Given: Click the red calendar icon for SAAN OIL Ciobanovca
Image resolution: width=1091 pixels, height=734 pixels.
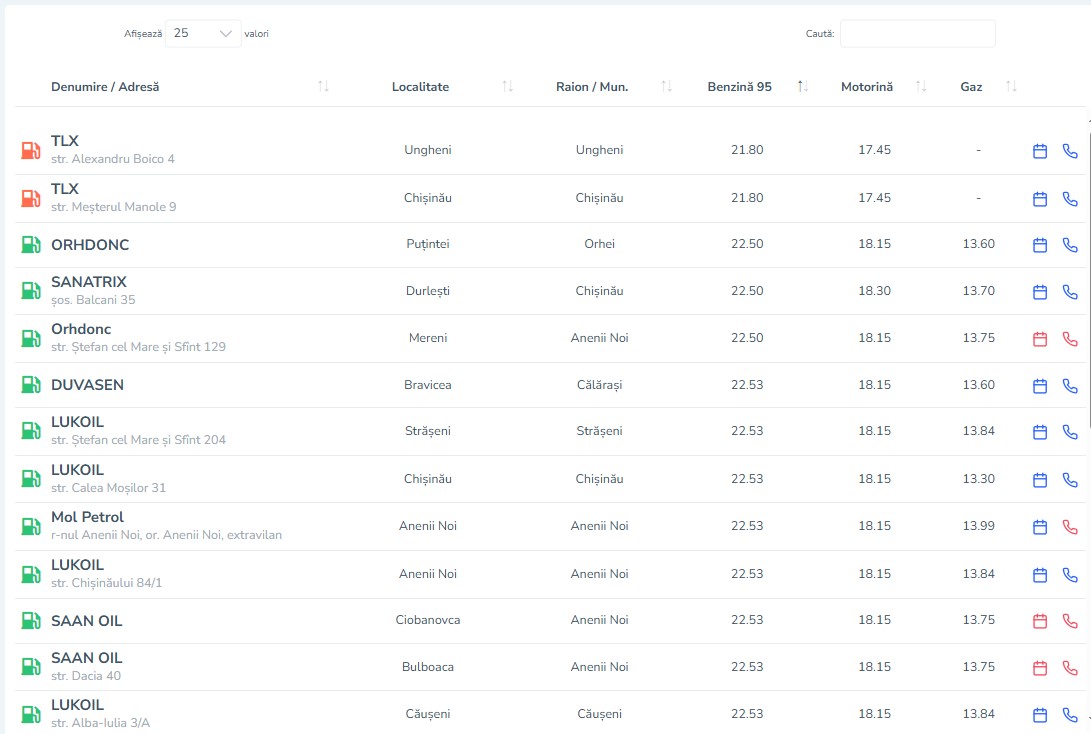Looking at the screenshot, I should 1039,621.
